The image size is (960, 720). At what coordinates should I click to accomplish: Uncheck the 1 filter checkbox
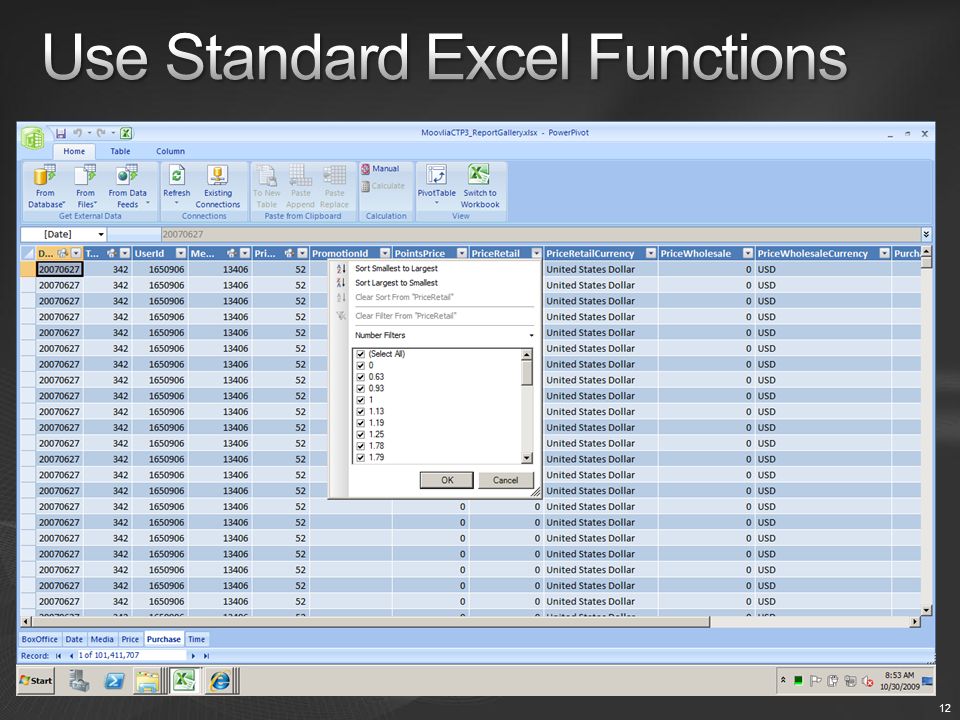pos(361,400)
